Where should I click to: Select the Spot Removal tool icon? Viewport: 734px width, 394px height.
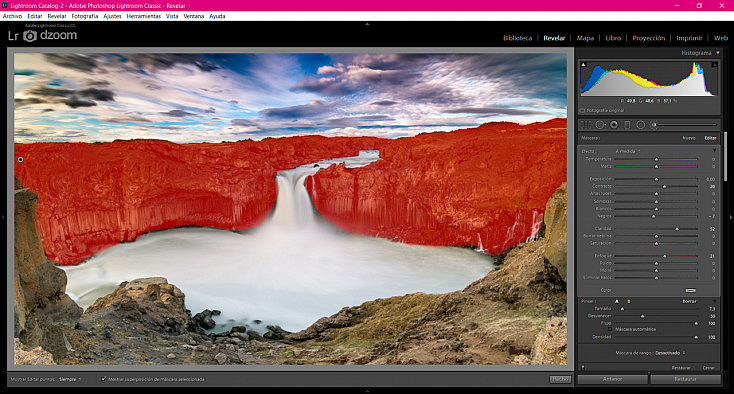click(x=600, y=125)
